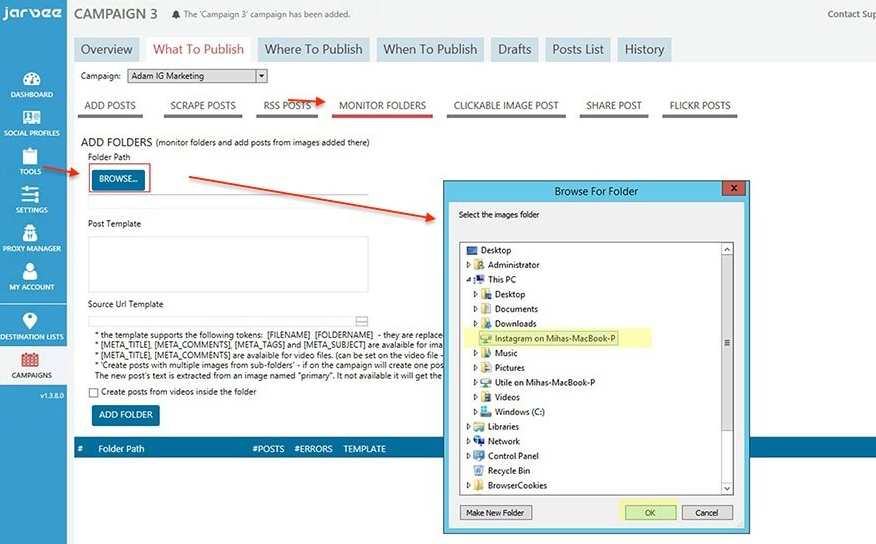Collapse the This PC tree node

coord(469,279)
